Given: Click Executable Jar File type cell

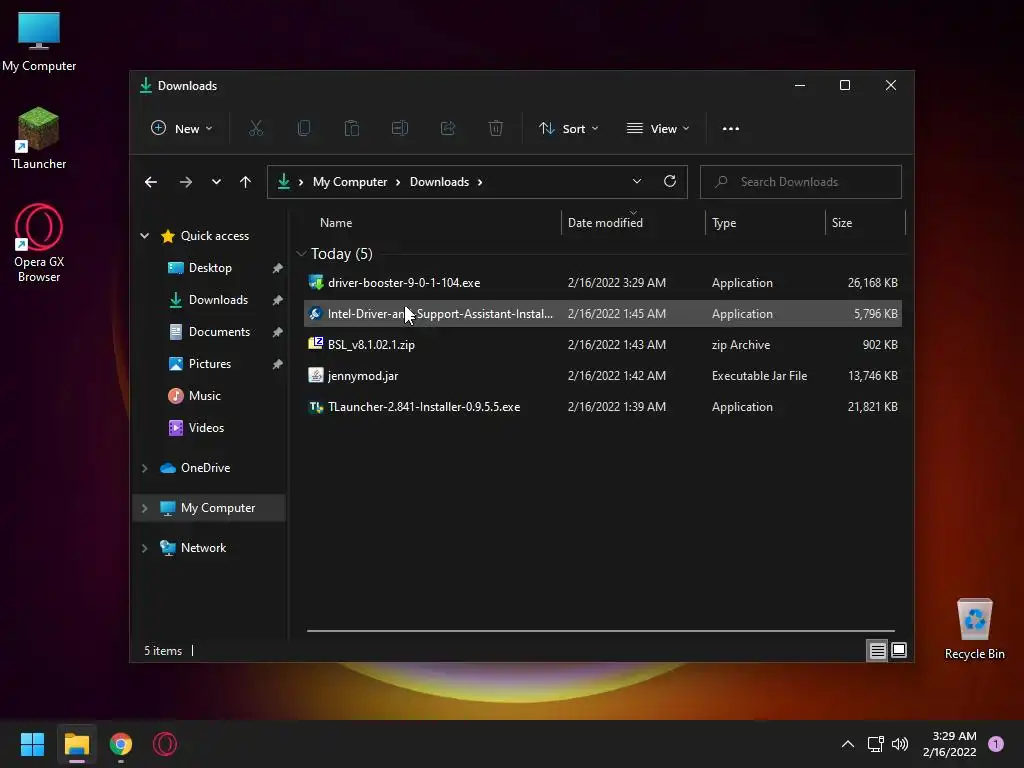Looking at the screenshot, I should (760, 376).
